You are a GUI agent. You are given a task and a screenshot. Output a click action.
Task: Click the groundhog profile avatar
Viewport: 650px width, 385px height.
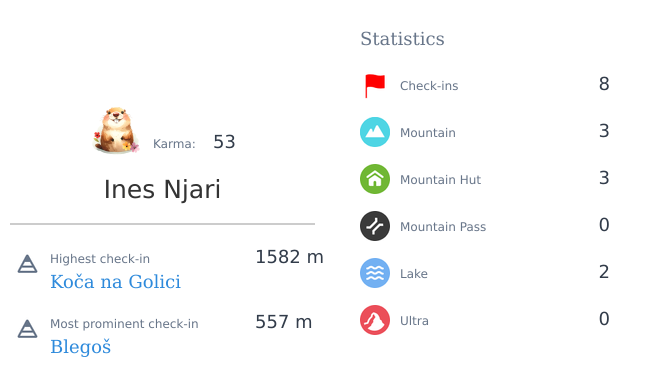[116, 131]
